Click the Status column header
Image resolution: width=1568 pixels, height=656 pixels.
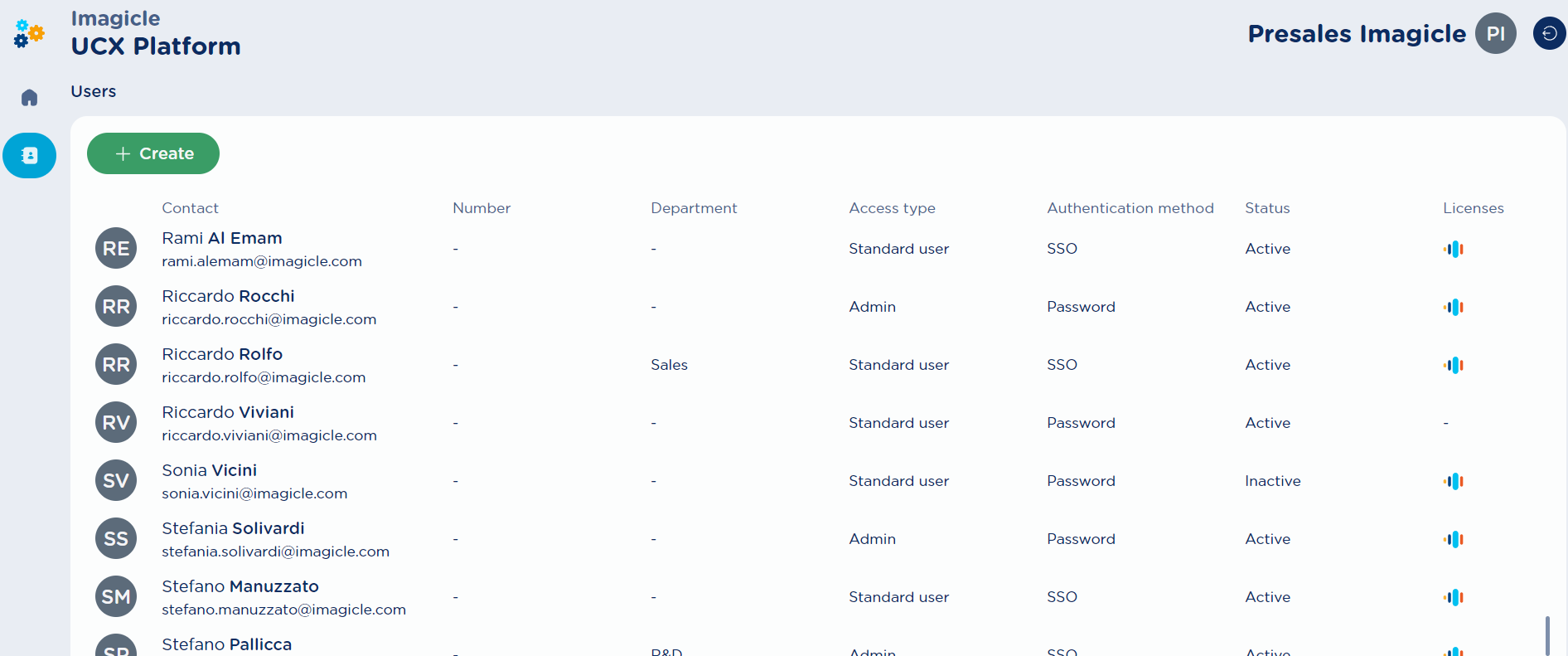tap(1267, 208)
